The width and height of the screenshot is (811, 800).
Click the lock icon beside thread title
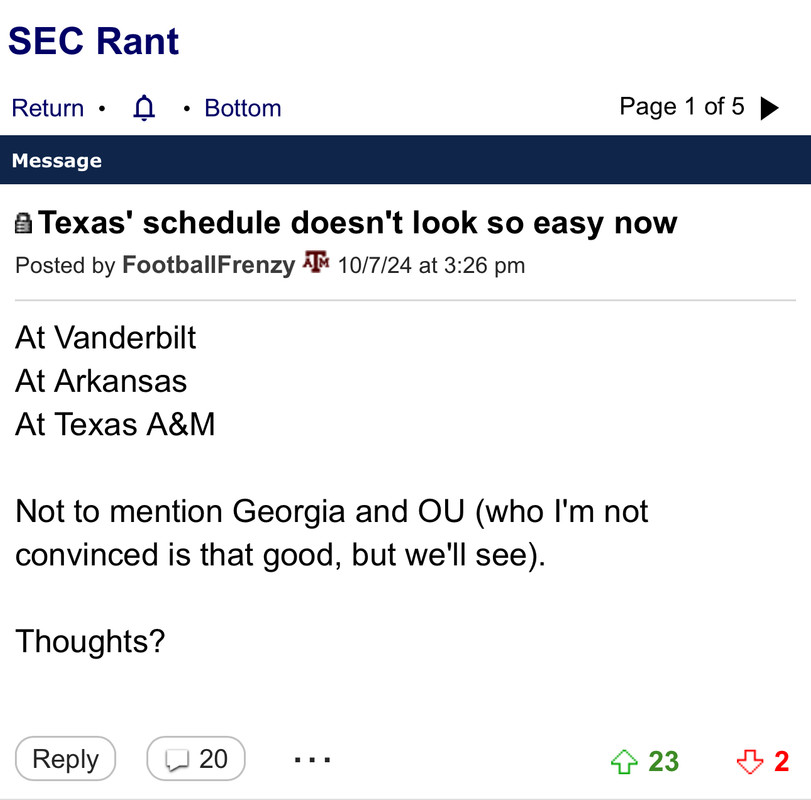[x=24, y=224]
